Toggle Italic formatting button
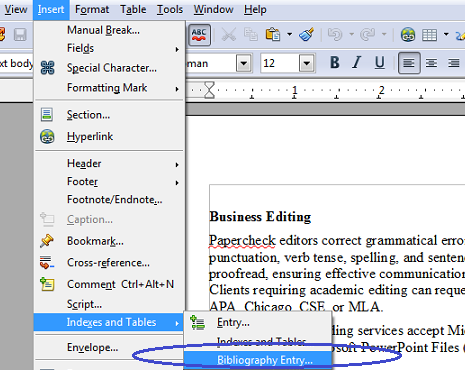 click(357, 62)
